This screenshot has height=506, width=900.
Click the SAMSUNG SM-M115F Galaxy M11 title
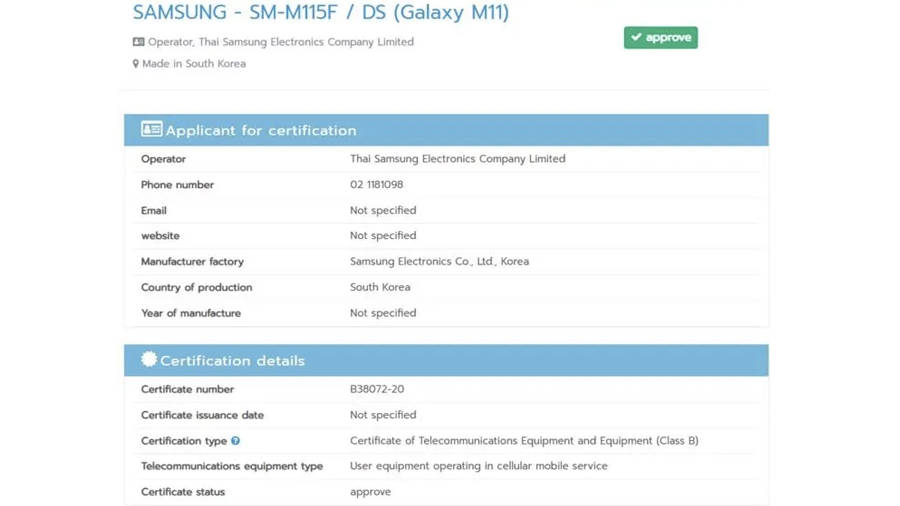321,13
